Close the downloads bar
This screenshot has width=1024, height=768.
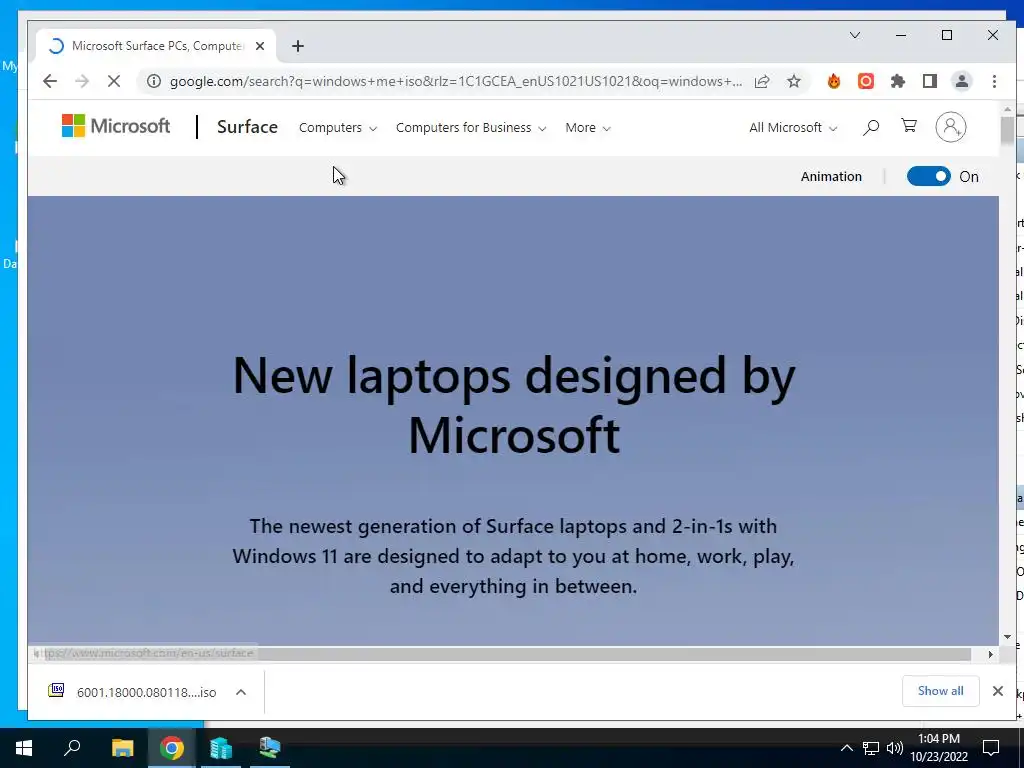(x=997, y=691)
